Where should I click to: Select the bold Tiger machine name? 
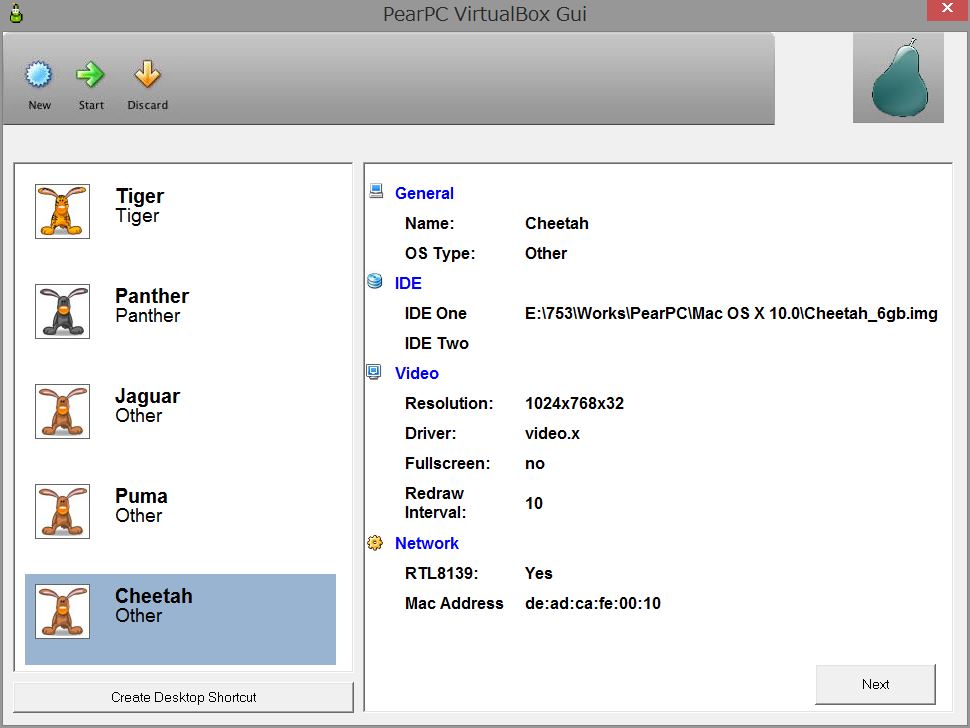click(140, 195)
